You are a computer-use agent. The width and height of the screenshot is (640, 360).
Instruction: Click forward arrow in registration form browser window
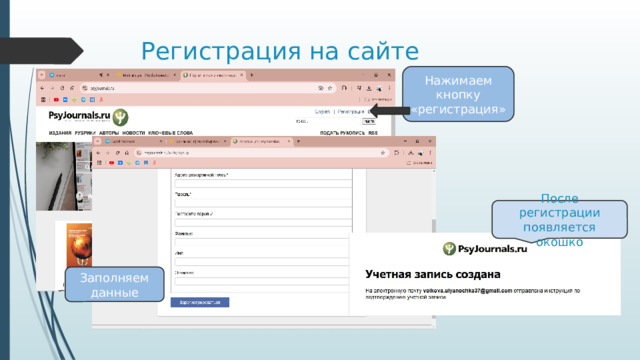point(108,153)
